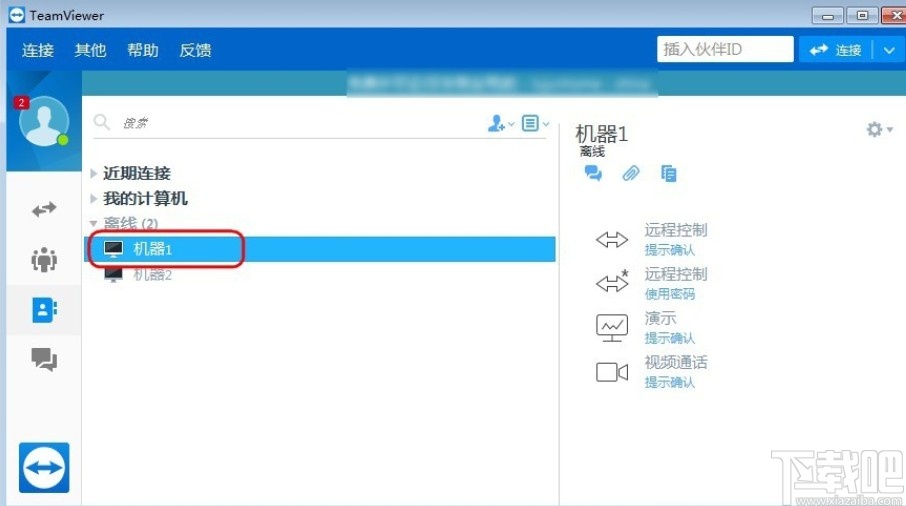Click 提示确认 link under 演示

coord(670,338)
